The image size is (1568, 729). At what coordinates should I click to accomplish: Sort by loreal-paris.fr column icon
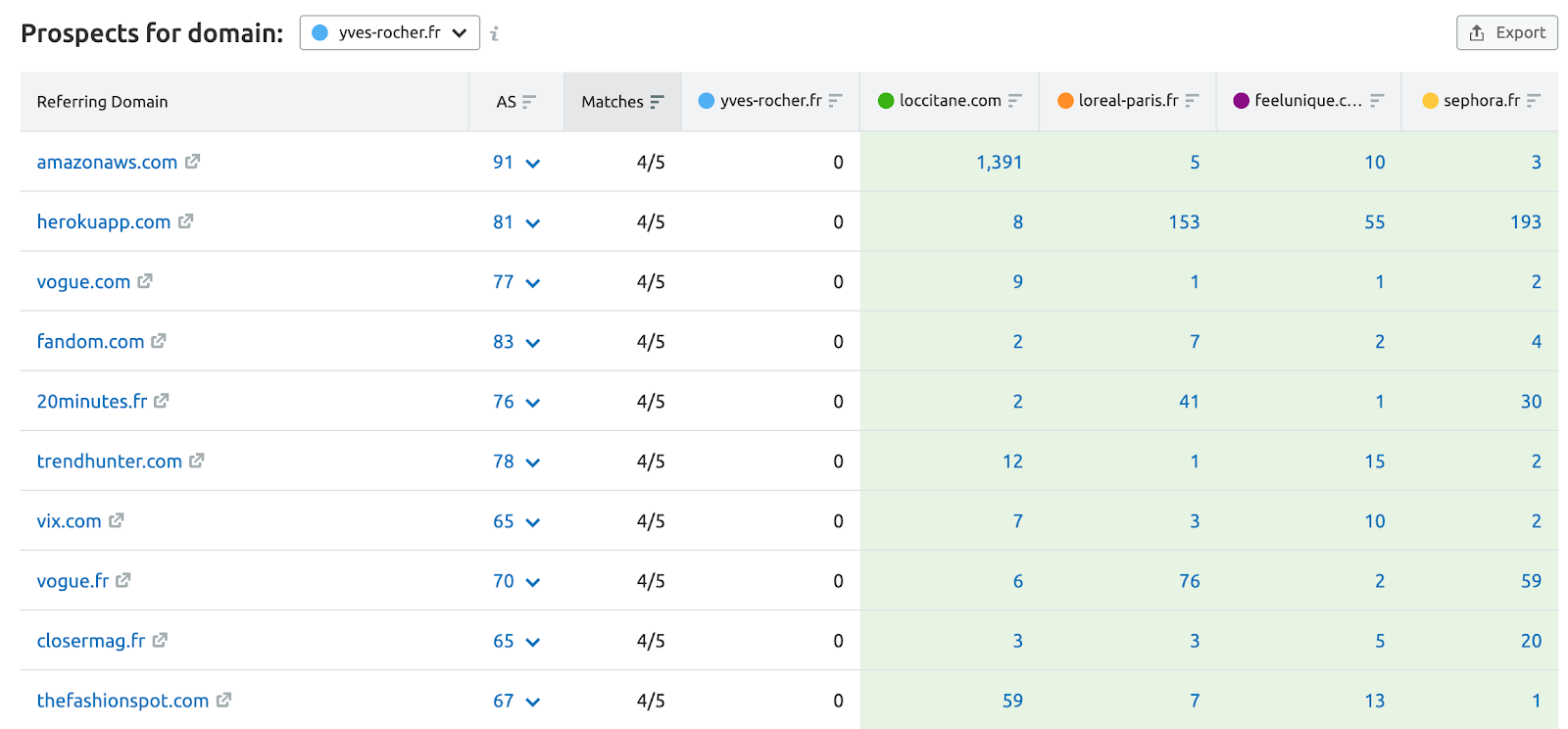tap(1192, 100)
